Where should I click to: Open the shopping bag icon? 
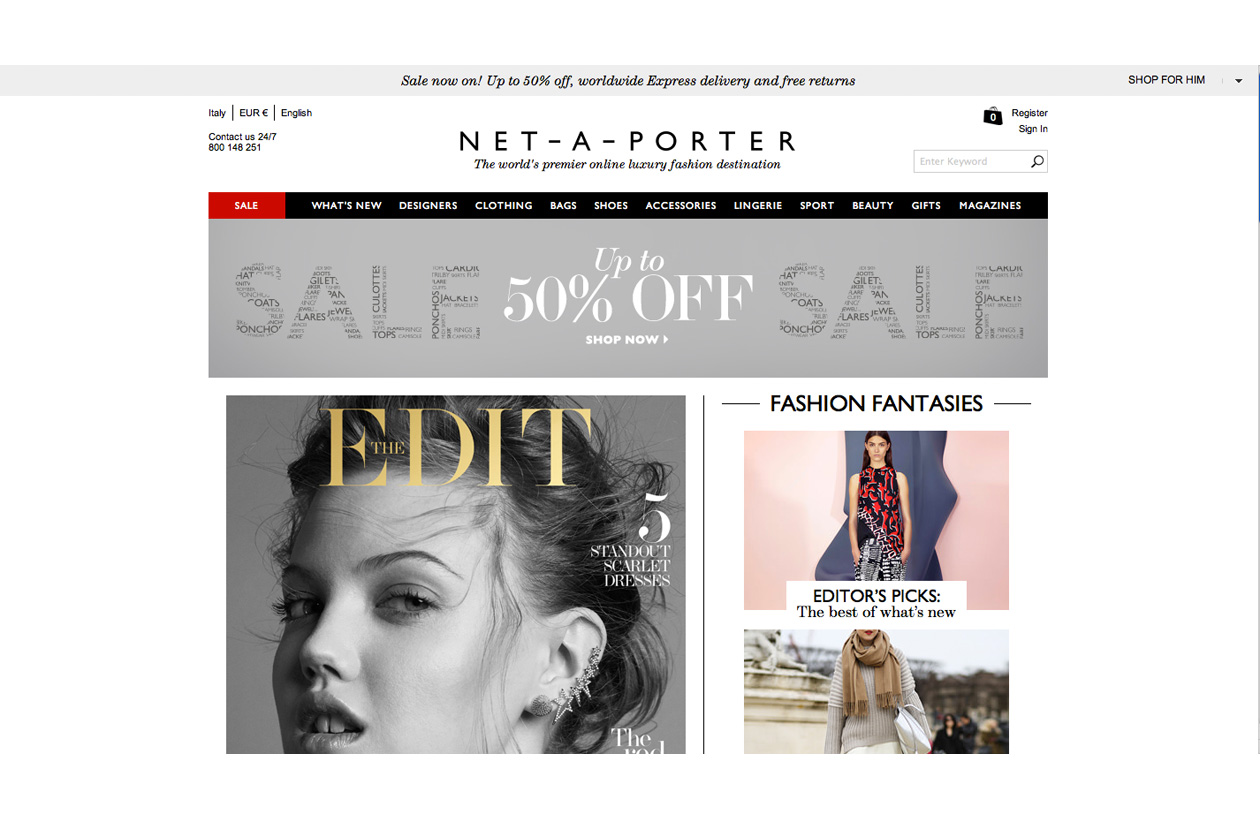coord(992,116)
